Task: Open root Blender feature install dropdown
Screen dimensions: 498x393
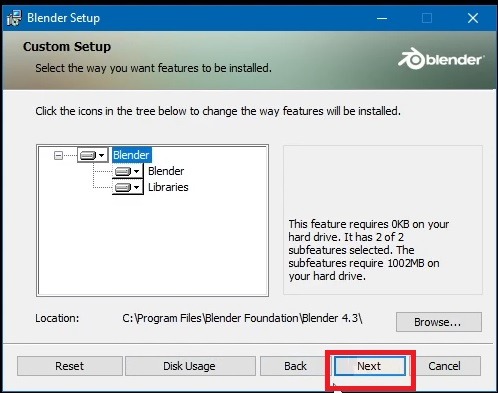Action: click(93, 155)
